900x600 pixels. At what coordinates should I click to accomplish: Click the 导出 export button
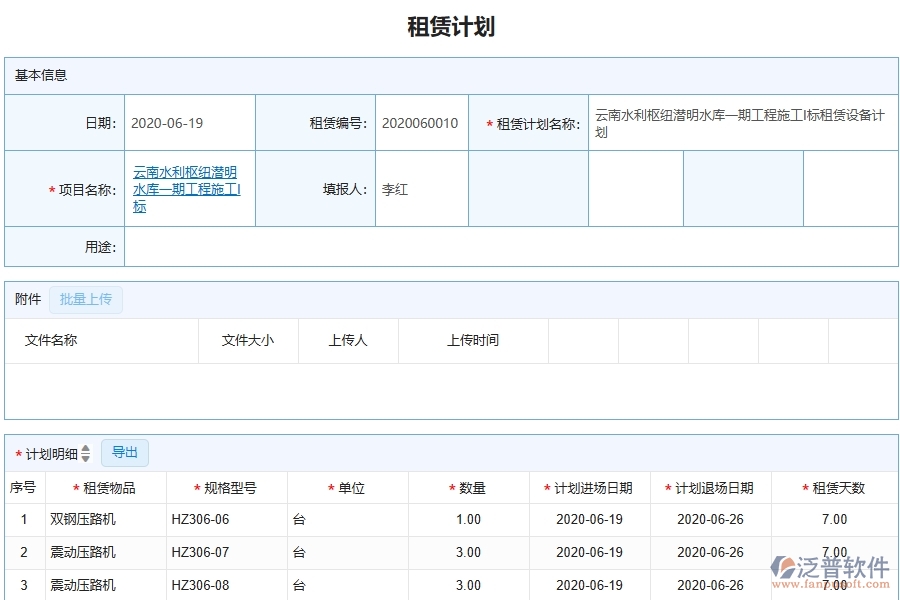click(x=125, y=452)
